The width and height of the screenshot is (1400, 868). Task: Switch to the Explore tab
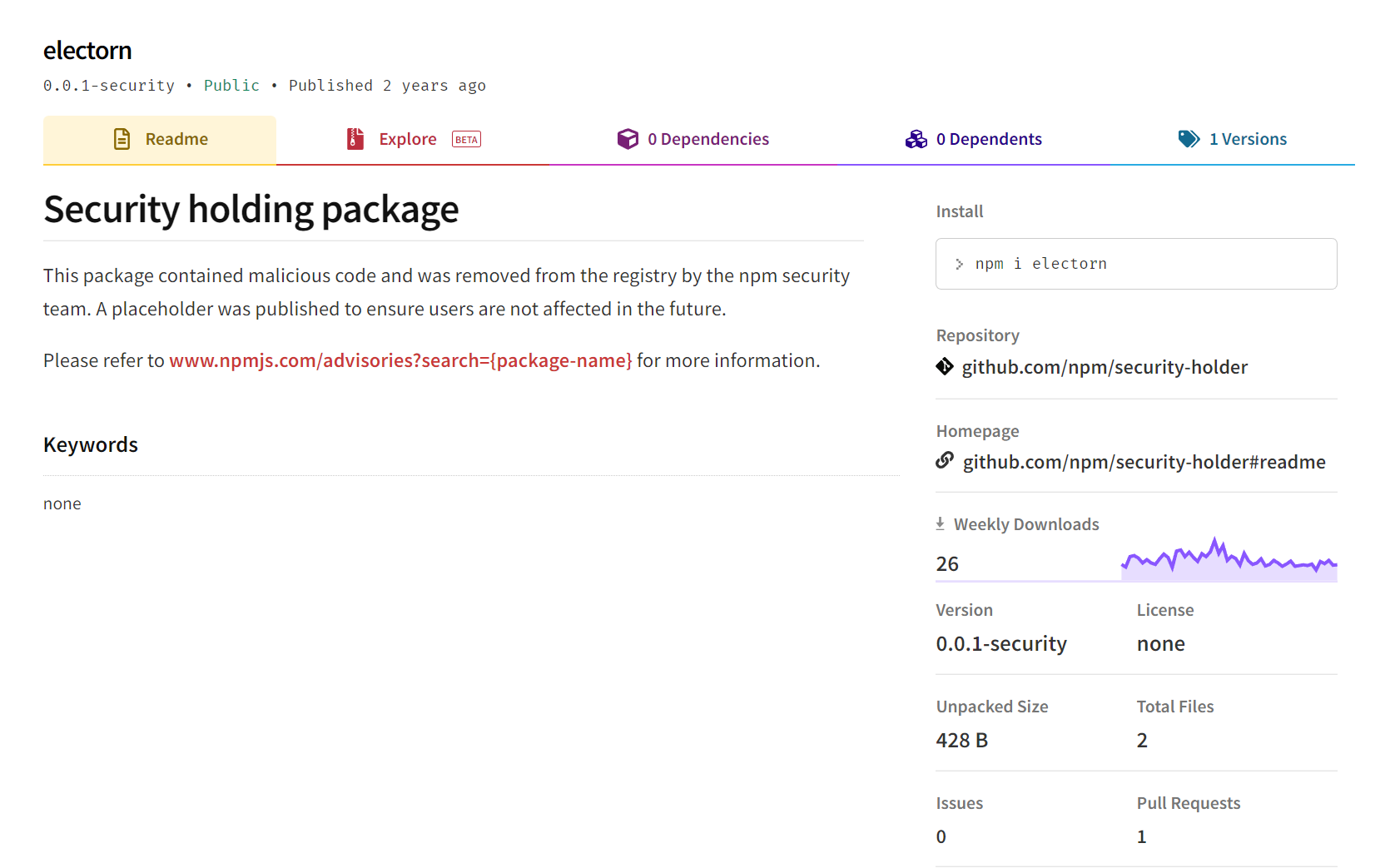click(414, 140)
